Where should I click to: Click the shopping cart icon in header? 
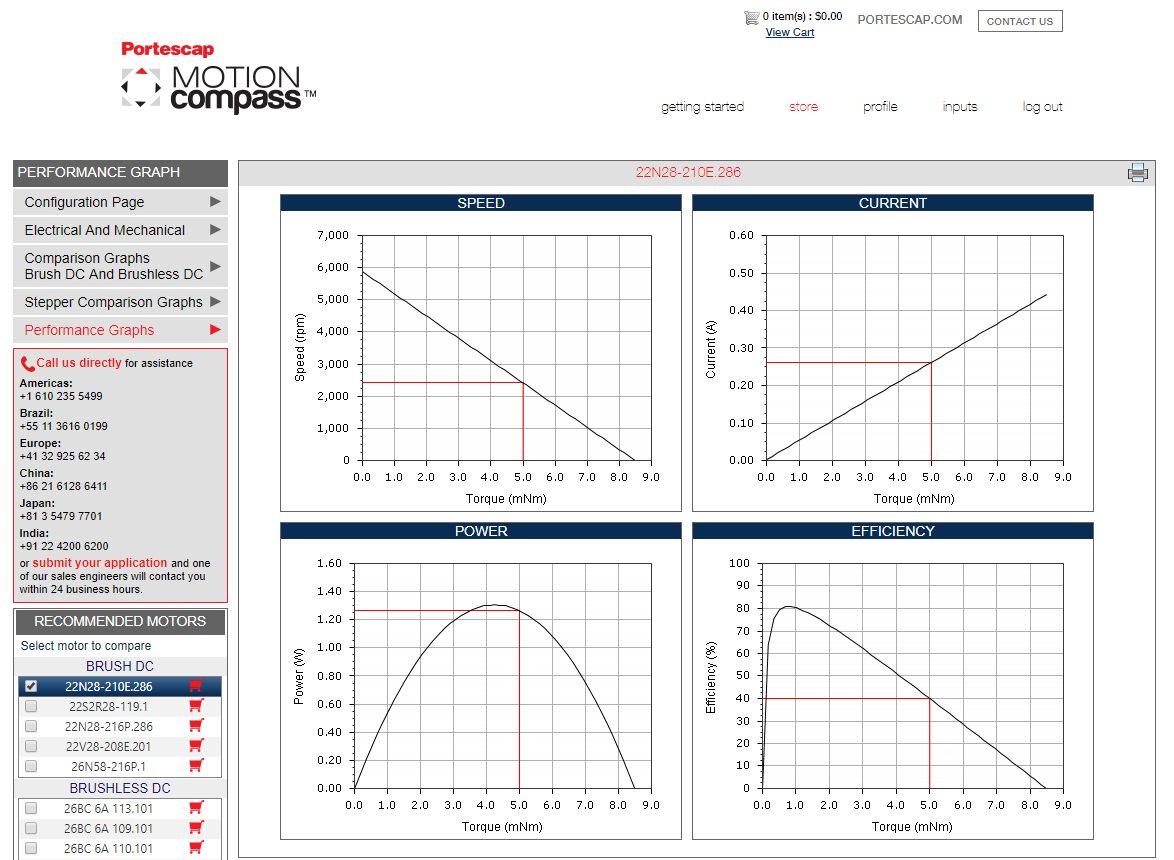coord(751,18)
